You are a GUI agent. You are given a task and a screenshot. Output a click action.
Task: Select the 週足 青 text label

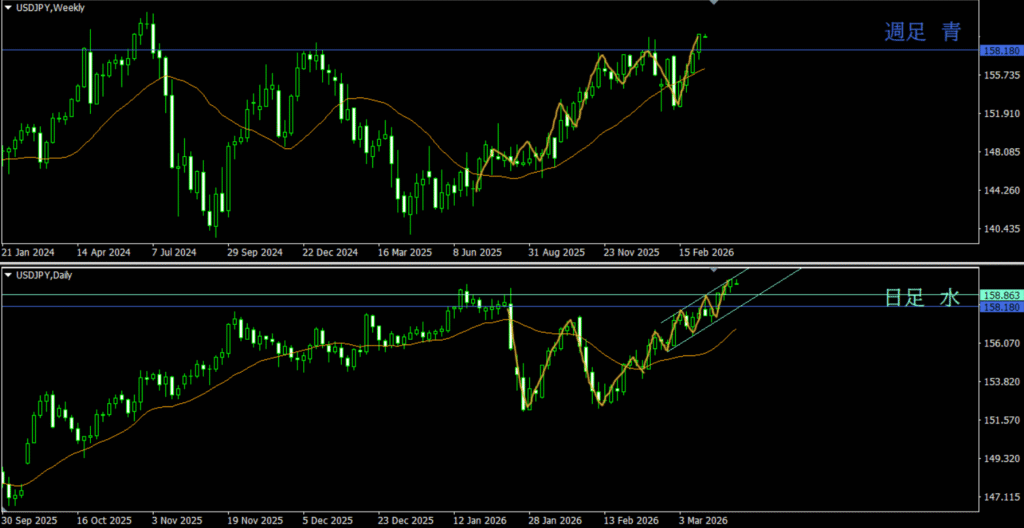pyautogui.click(x=922, y=32)
